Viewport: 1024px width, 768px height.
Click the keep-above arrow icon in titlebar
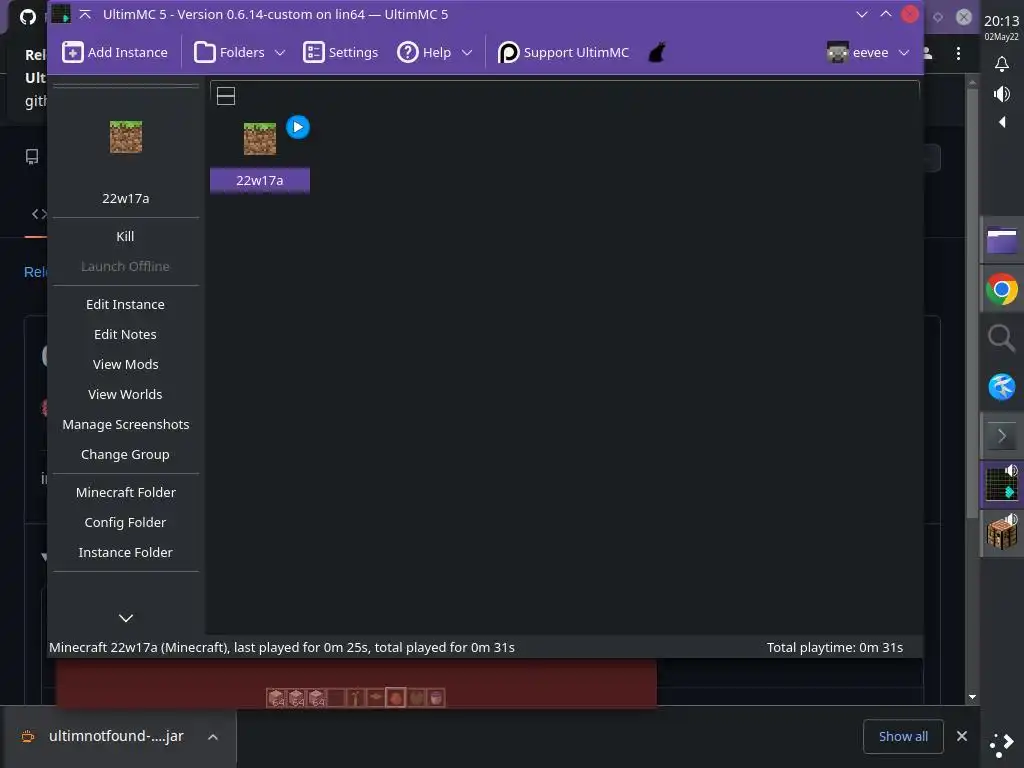click(85, 14)
